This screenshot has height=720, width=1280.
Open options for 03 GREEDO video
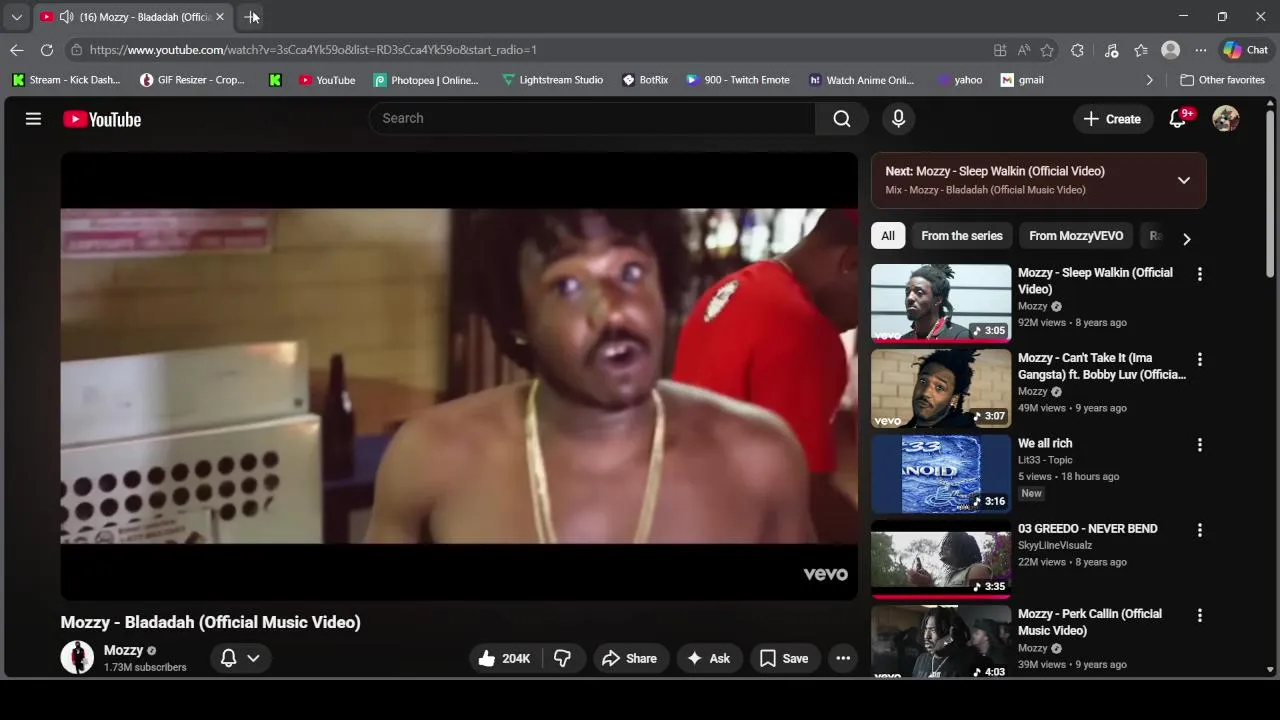tap(1200, 530)
